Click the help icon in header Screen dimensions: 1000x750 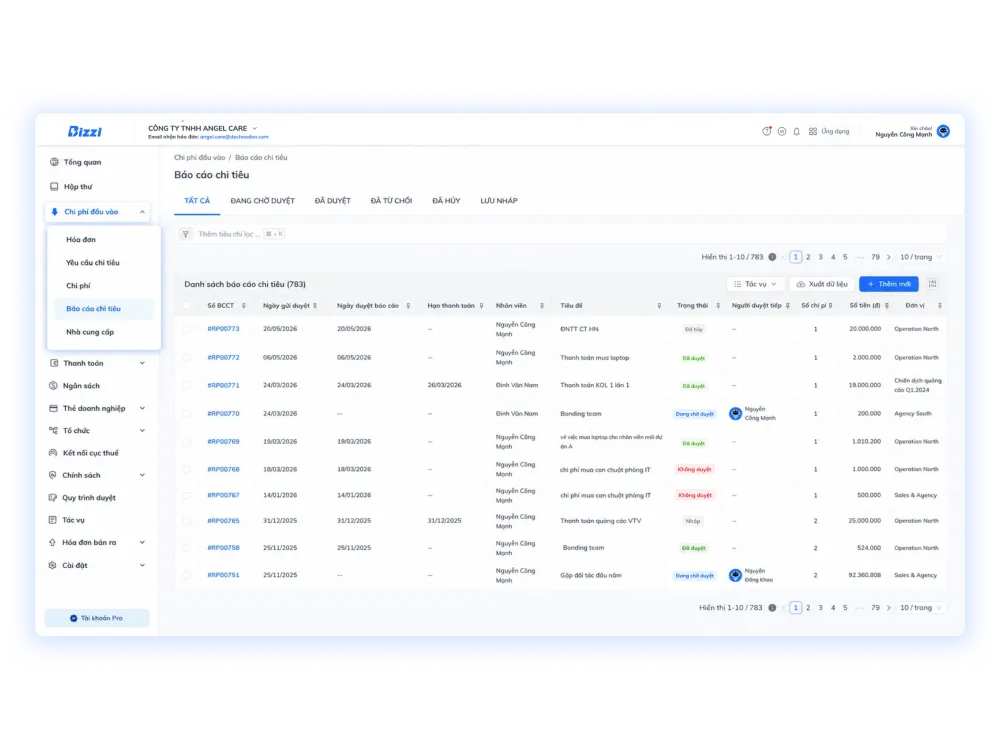pyautogui.click(x=767, y=131)
